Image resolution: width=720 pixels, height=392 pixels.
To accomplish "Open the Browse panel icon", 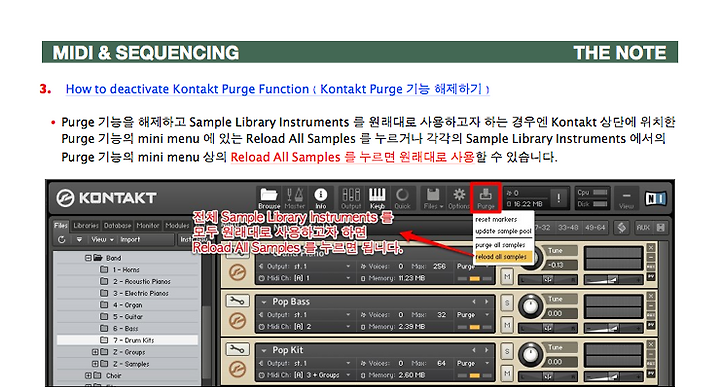I will tap(269, 198).
